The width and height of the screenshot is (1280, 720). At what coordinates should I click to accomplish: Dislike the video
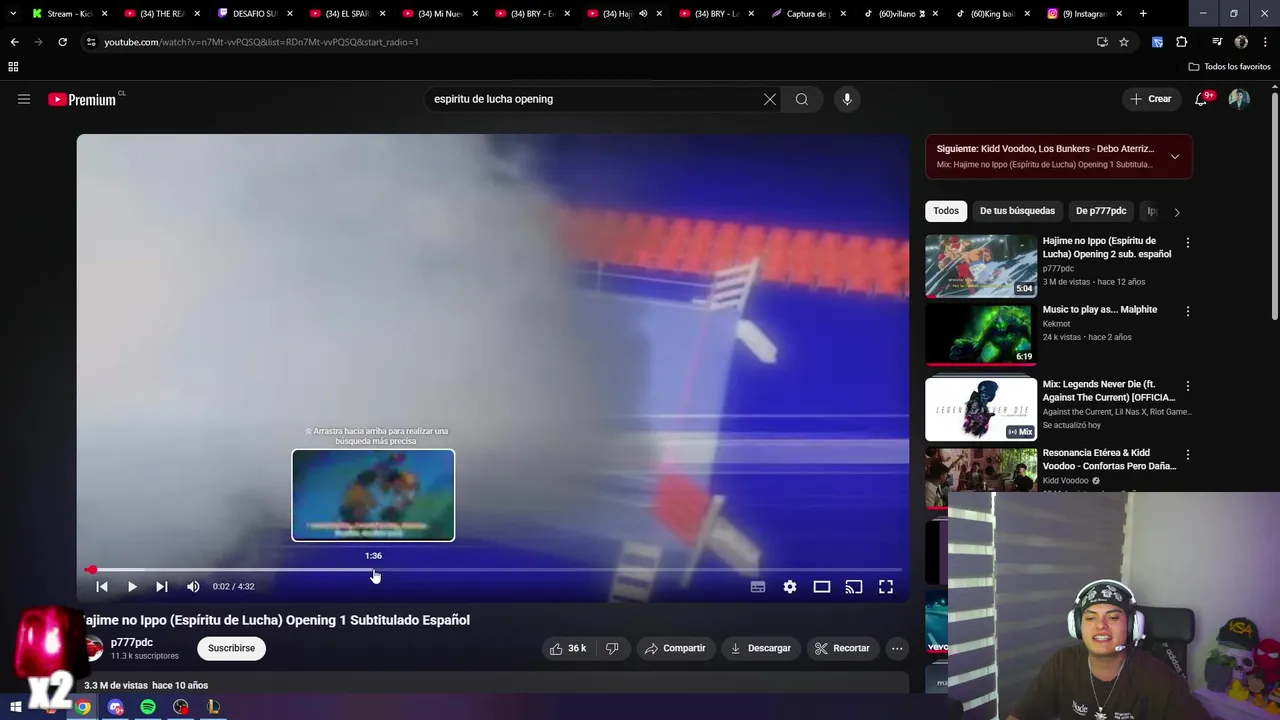point(612,648)
